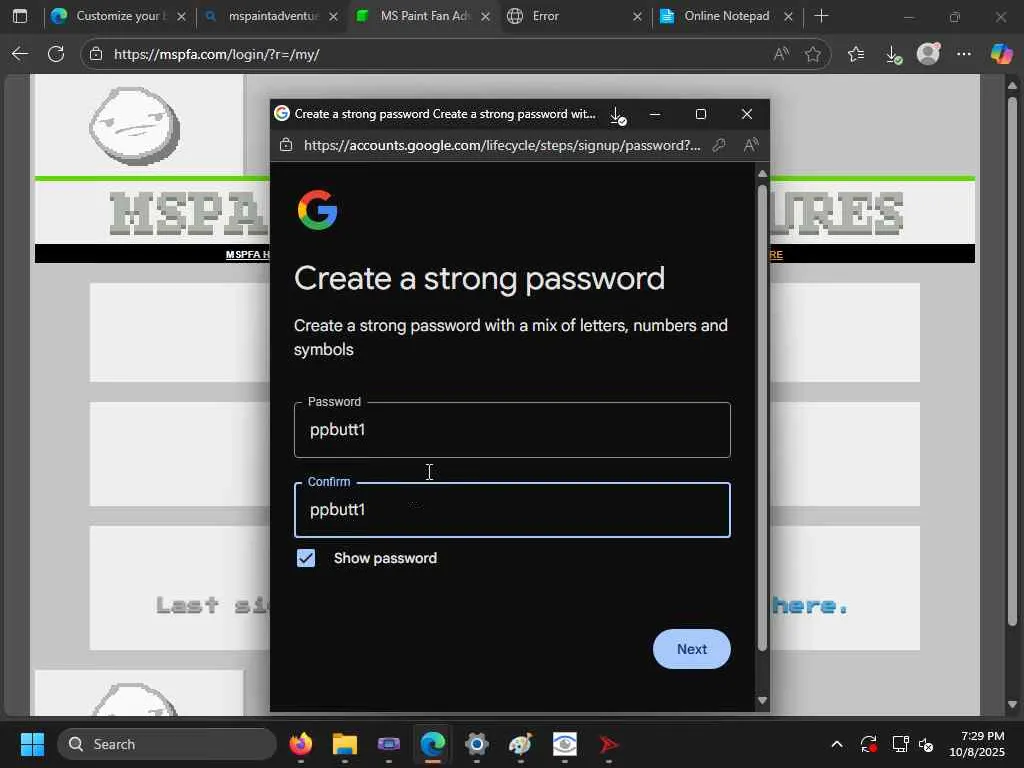The image size is (1024, 768).
Task: Open the Edge tab actions menu icon
Action: click(20, 16)
